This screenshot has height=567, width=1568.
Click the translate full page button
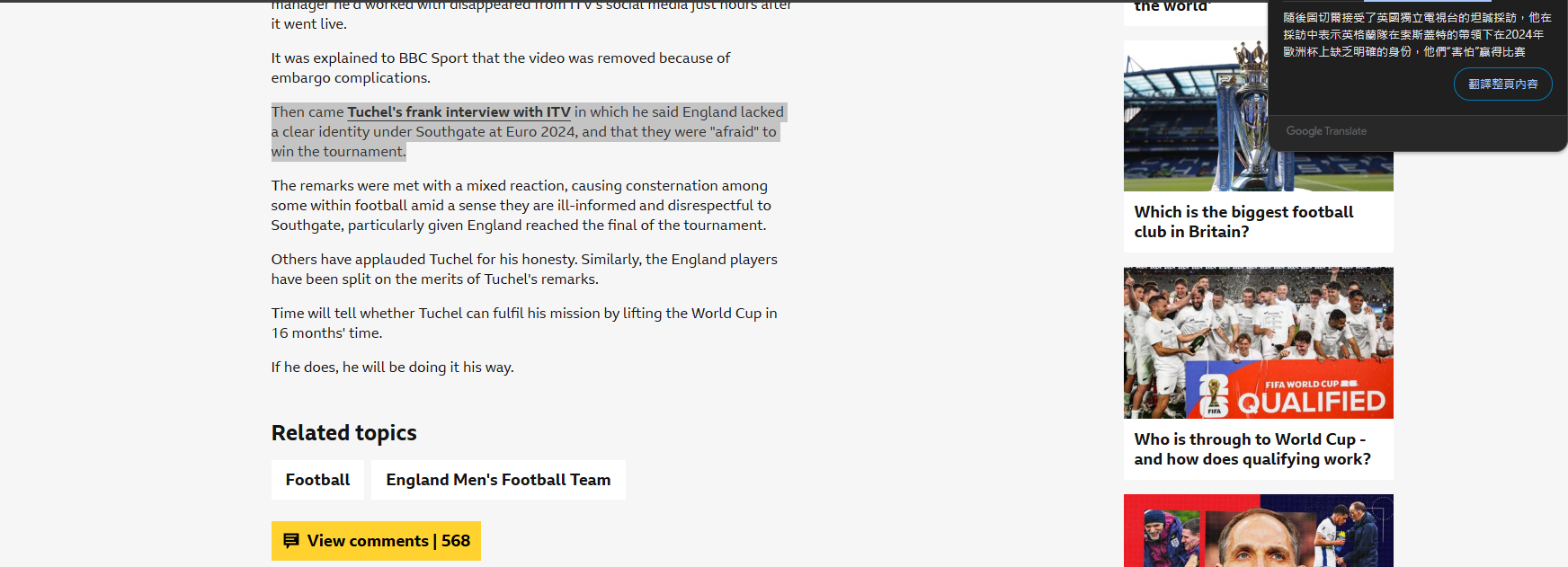point(1502,84)
